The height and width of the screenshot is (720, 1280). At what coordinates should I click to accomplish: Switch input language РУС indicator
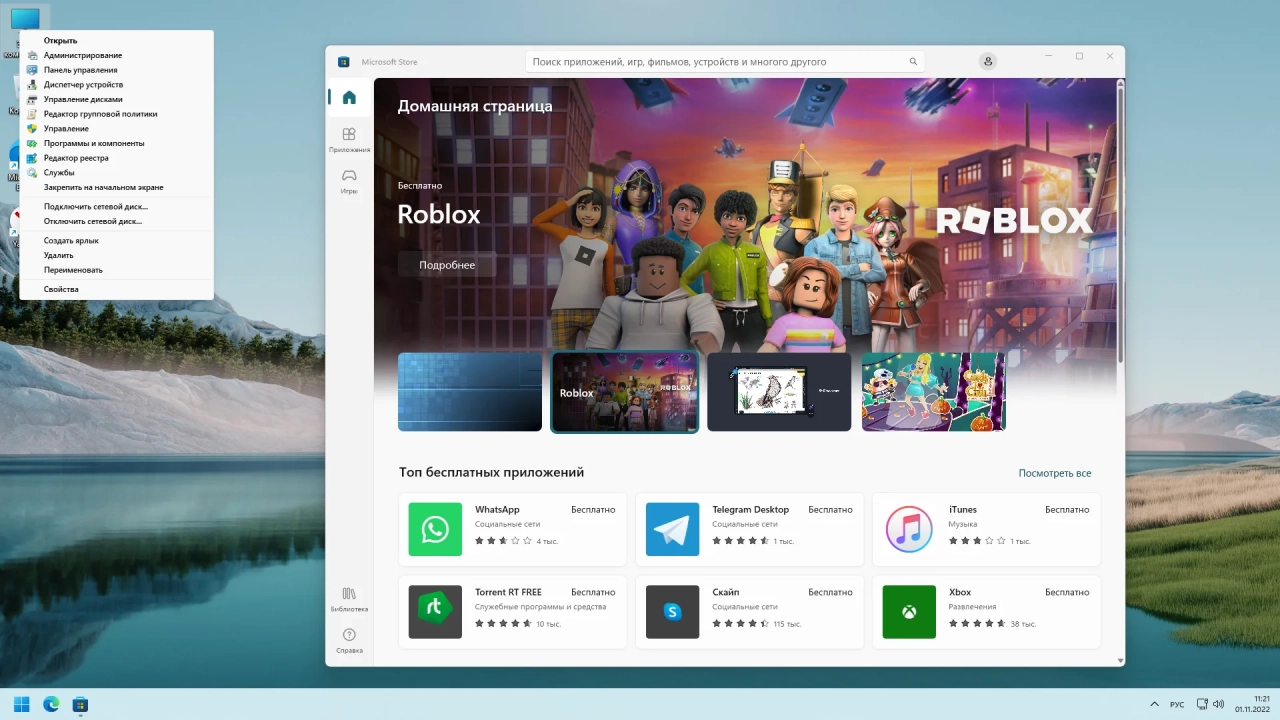click(1177, 705)
